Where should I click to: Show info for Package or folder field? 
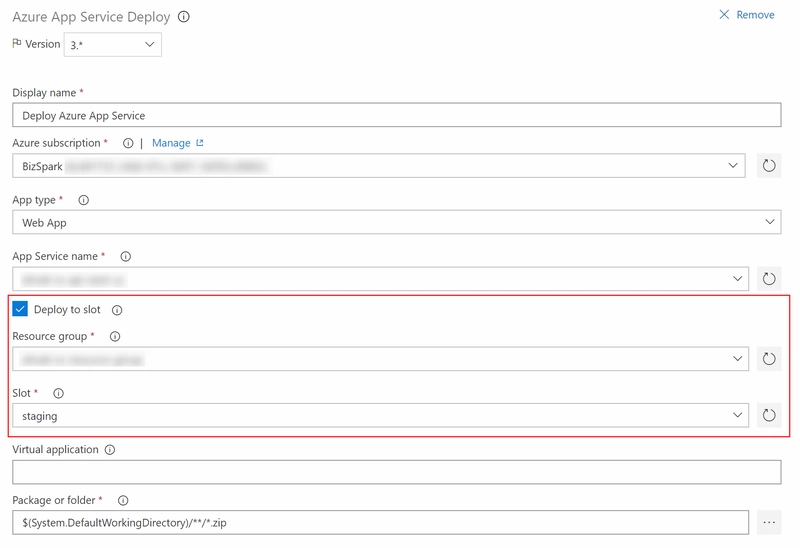pyautogui.click(x=123, y=501)
